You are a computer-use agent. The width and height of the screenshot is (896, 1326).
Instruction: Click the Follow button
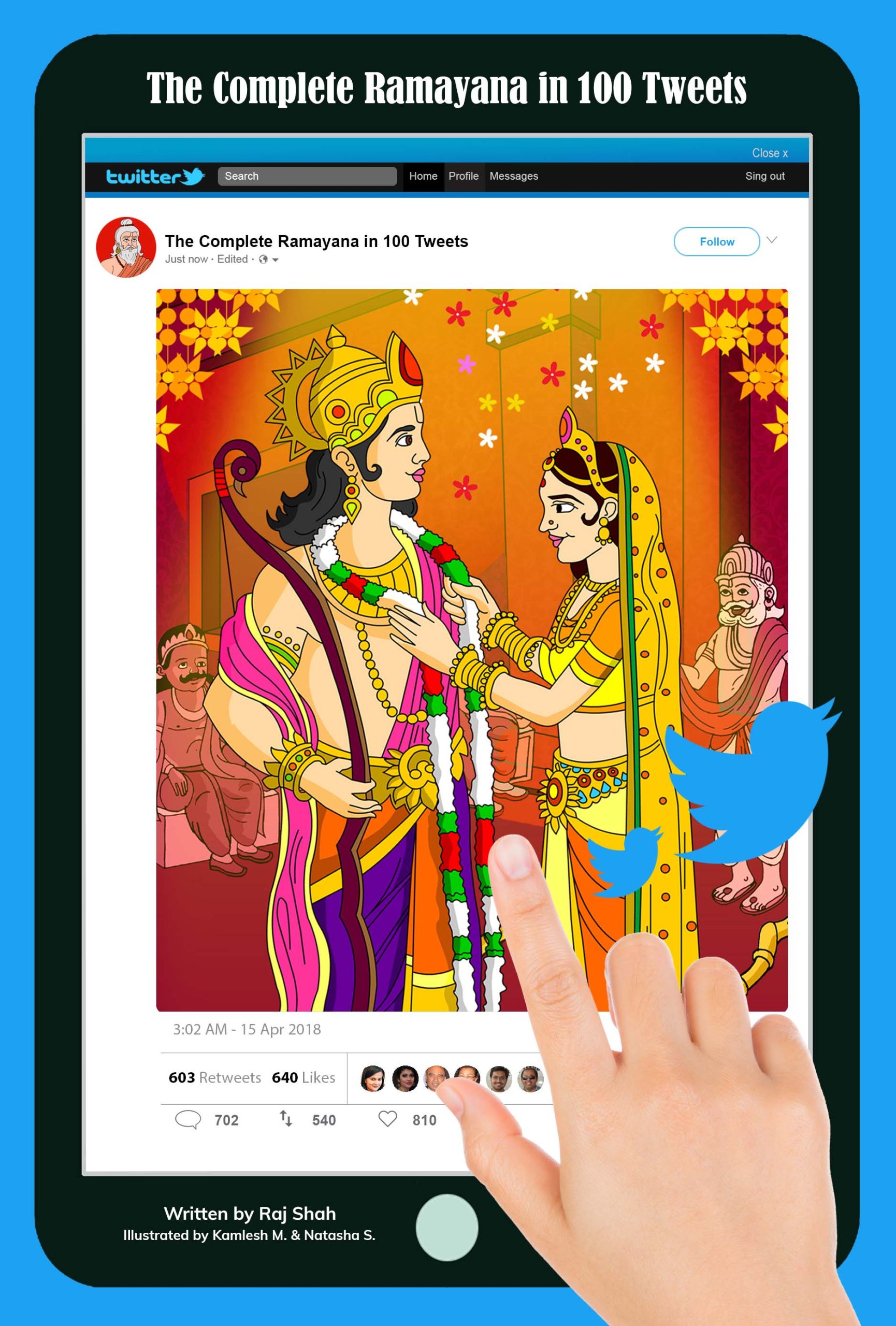717,241
